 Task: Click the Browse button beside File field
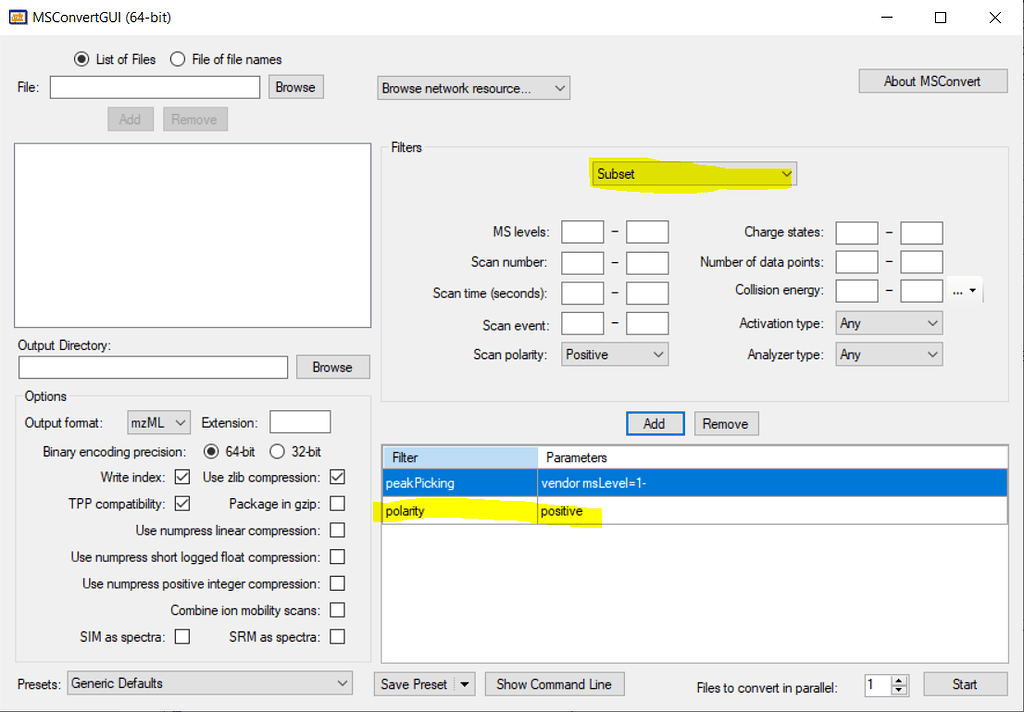pos(296,87)
